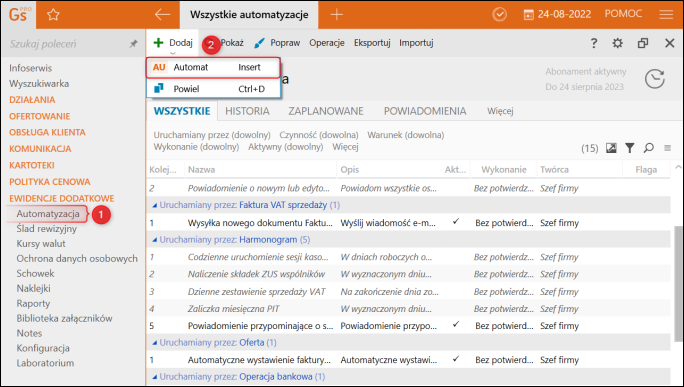
Task: Go back with the left arrow icon
Action: pos(162,14)
